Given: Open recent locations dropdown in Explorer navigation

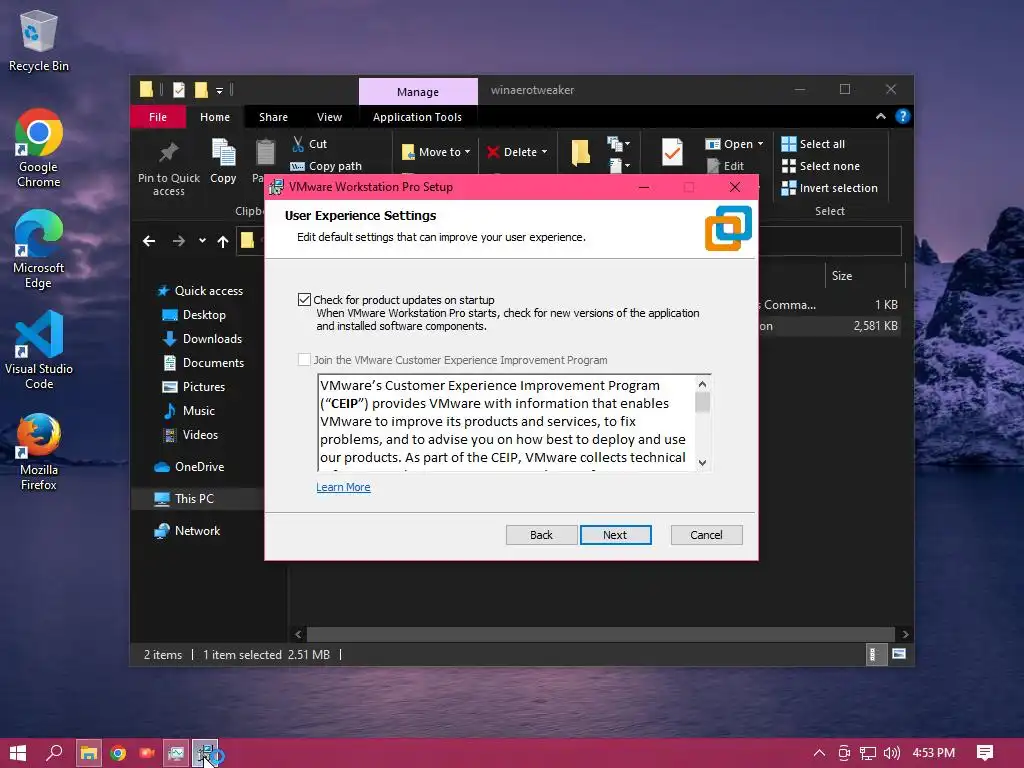Looking at the screenshot, I should [x=202, y=241].
